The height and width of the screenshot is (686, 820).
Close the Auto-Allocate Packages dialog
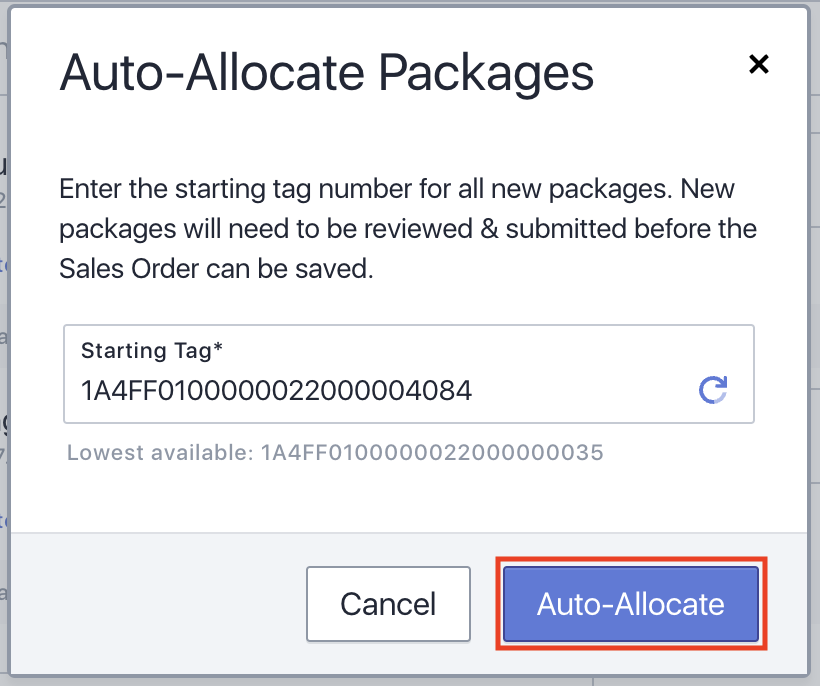[x=758, y=64]
